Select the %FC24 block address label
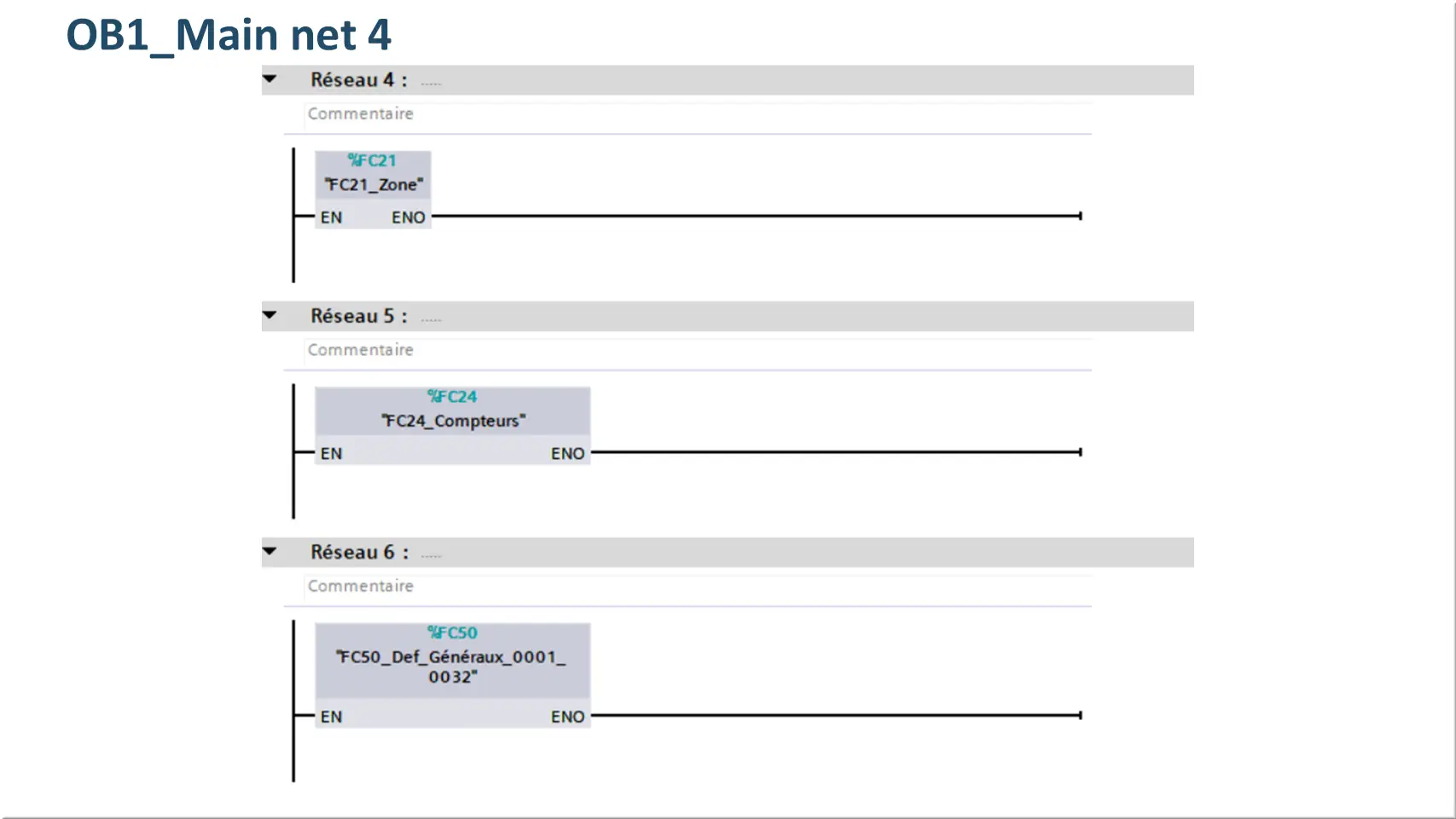Screen dimensions: 1456x819 click(x=452, y=397)
